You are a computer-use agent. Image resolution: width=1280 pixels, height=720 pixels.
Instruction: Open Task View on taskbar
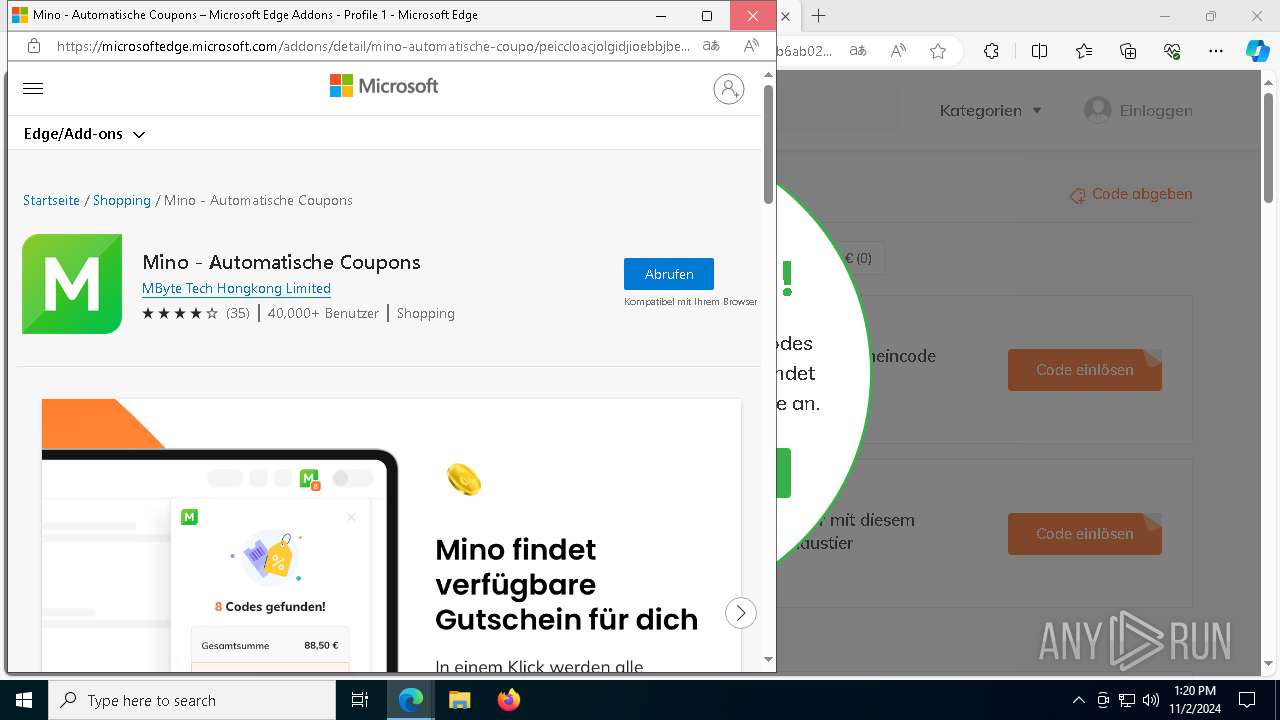click(360, 700)
